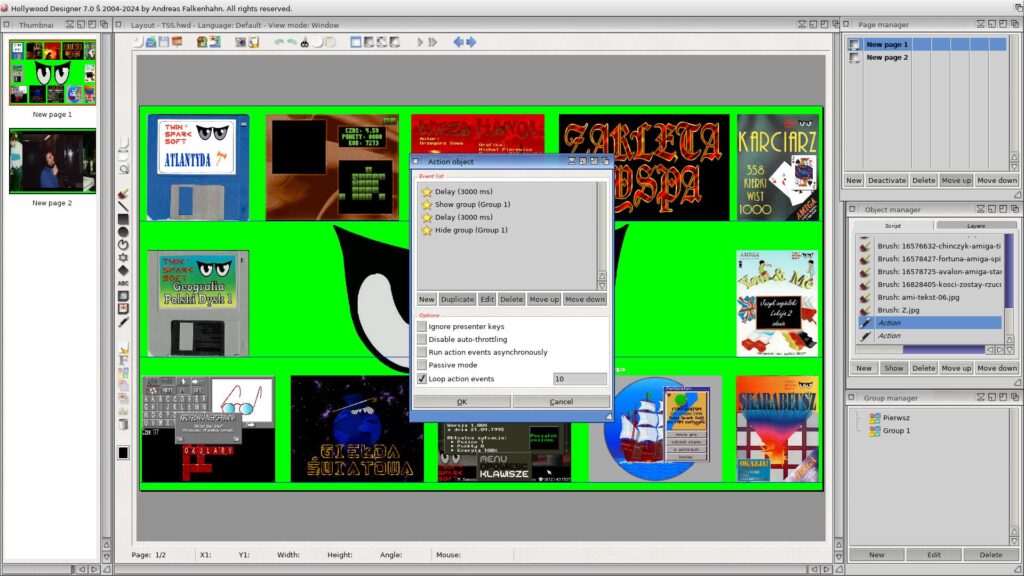Select the ellipse shape tool

(x=123, y=232)
